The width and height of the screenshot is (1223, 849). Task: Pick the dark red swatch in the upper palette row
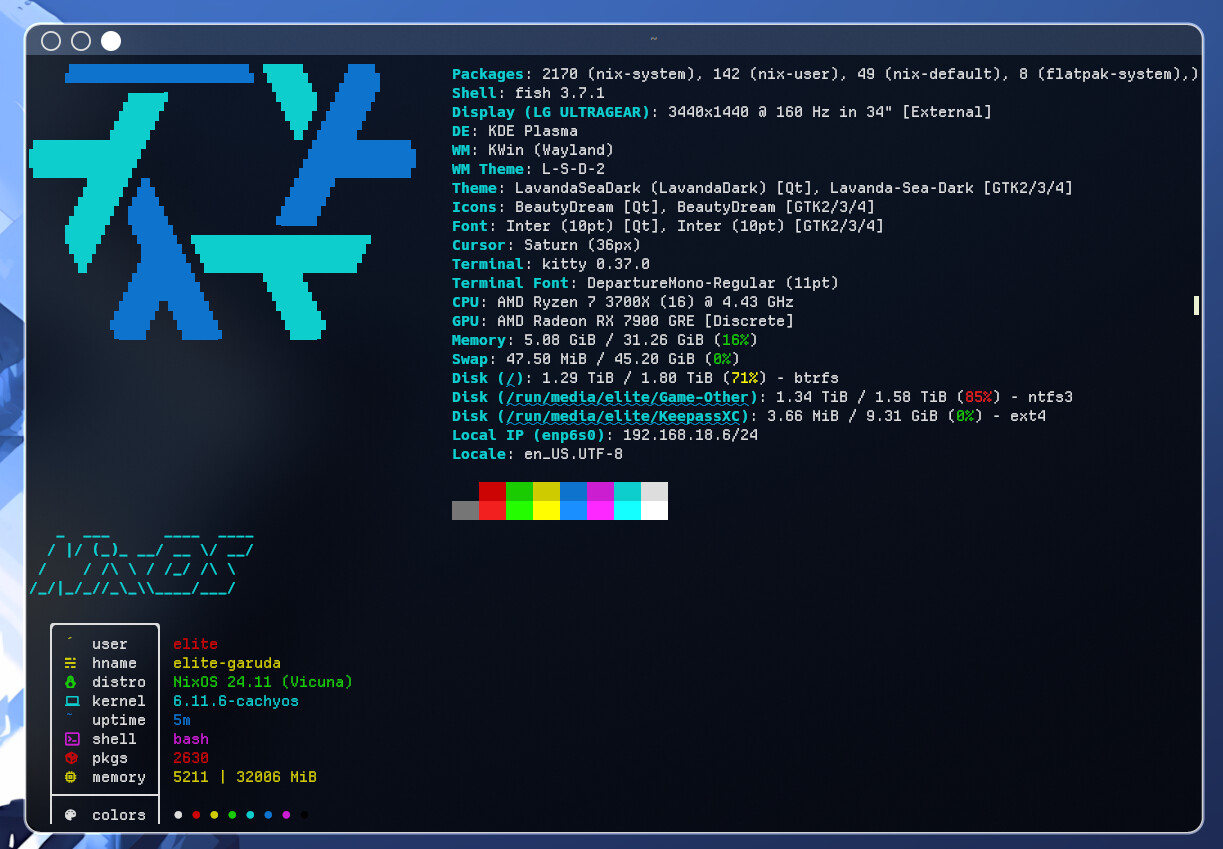point(492,491)
